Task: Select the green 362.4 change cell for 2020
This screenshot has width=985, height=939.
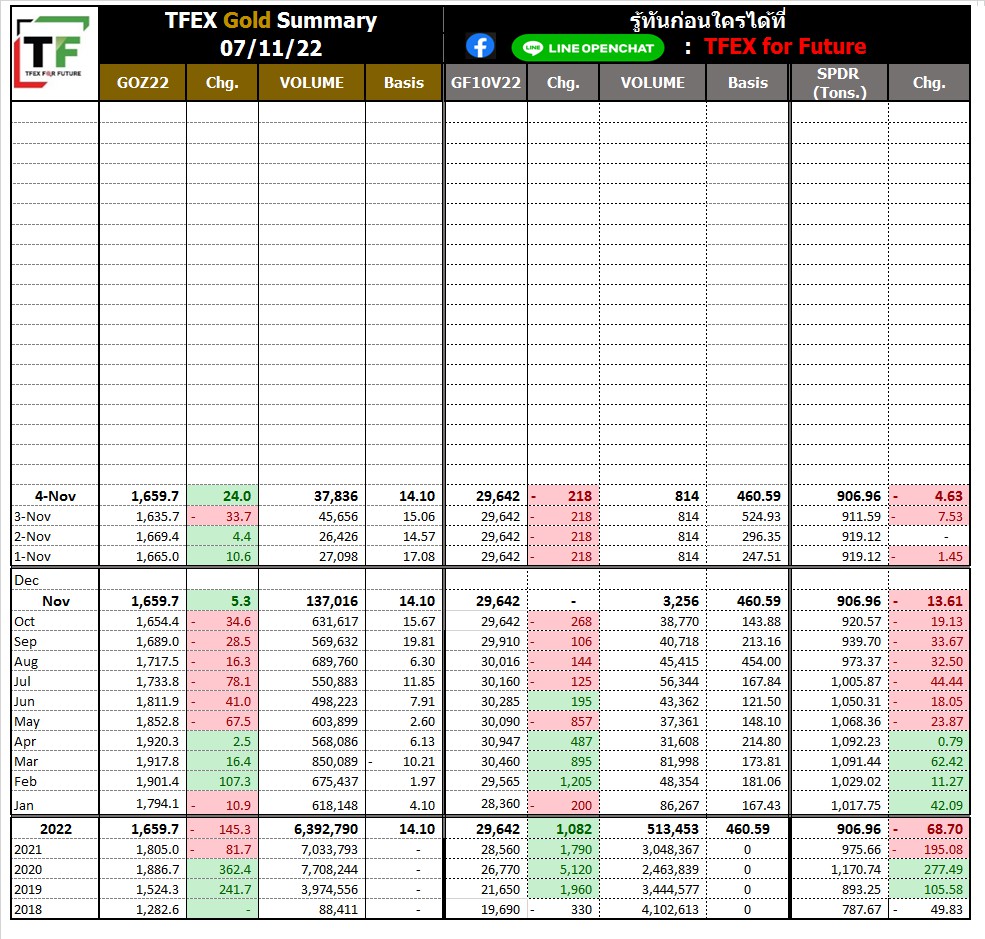Action: tap(222, 871)
